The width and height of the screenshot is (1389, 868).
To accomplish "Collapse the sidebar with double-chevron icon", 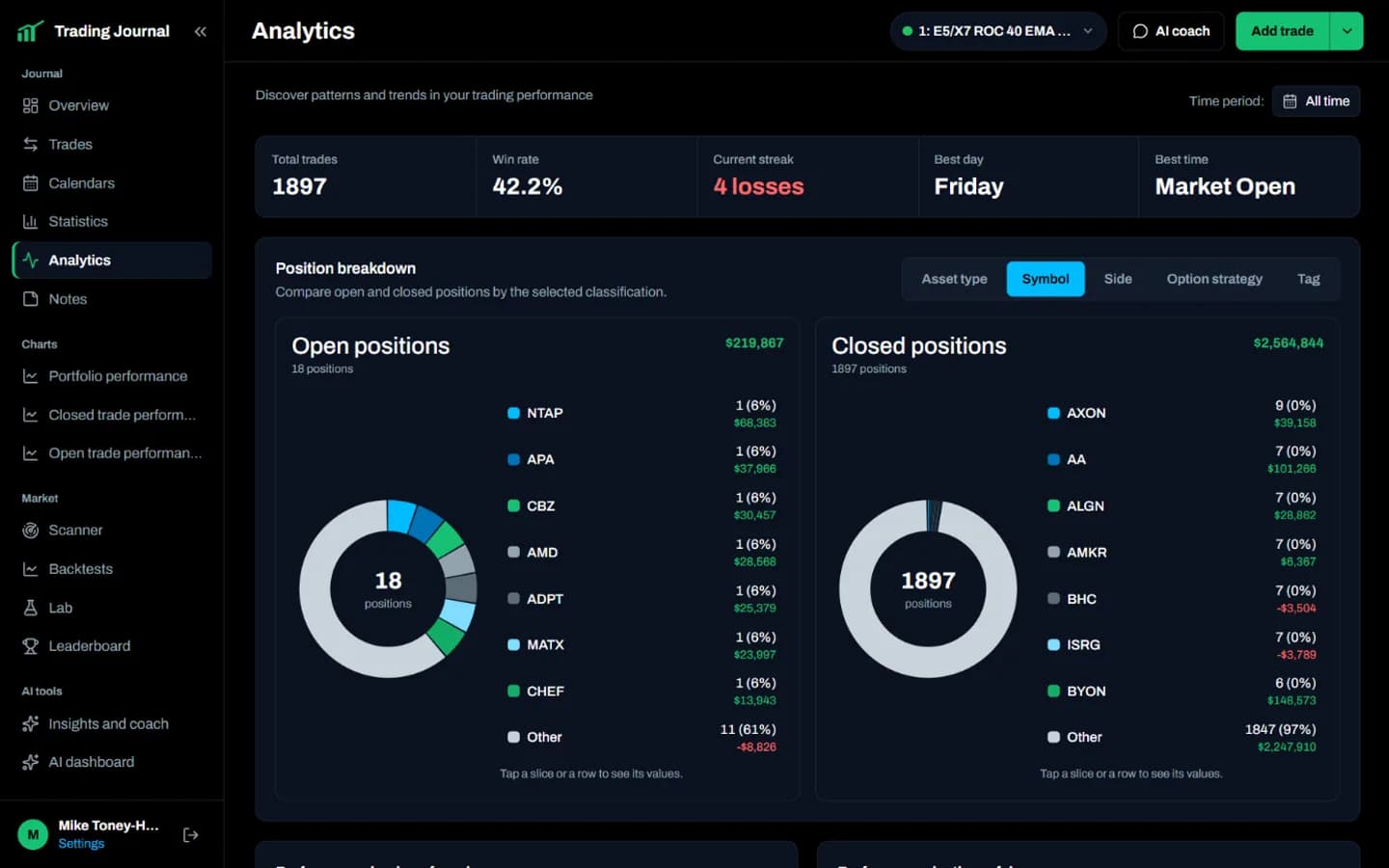I will coord(201,31).
